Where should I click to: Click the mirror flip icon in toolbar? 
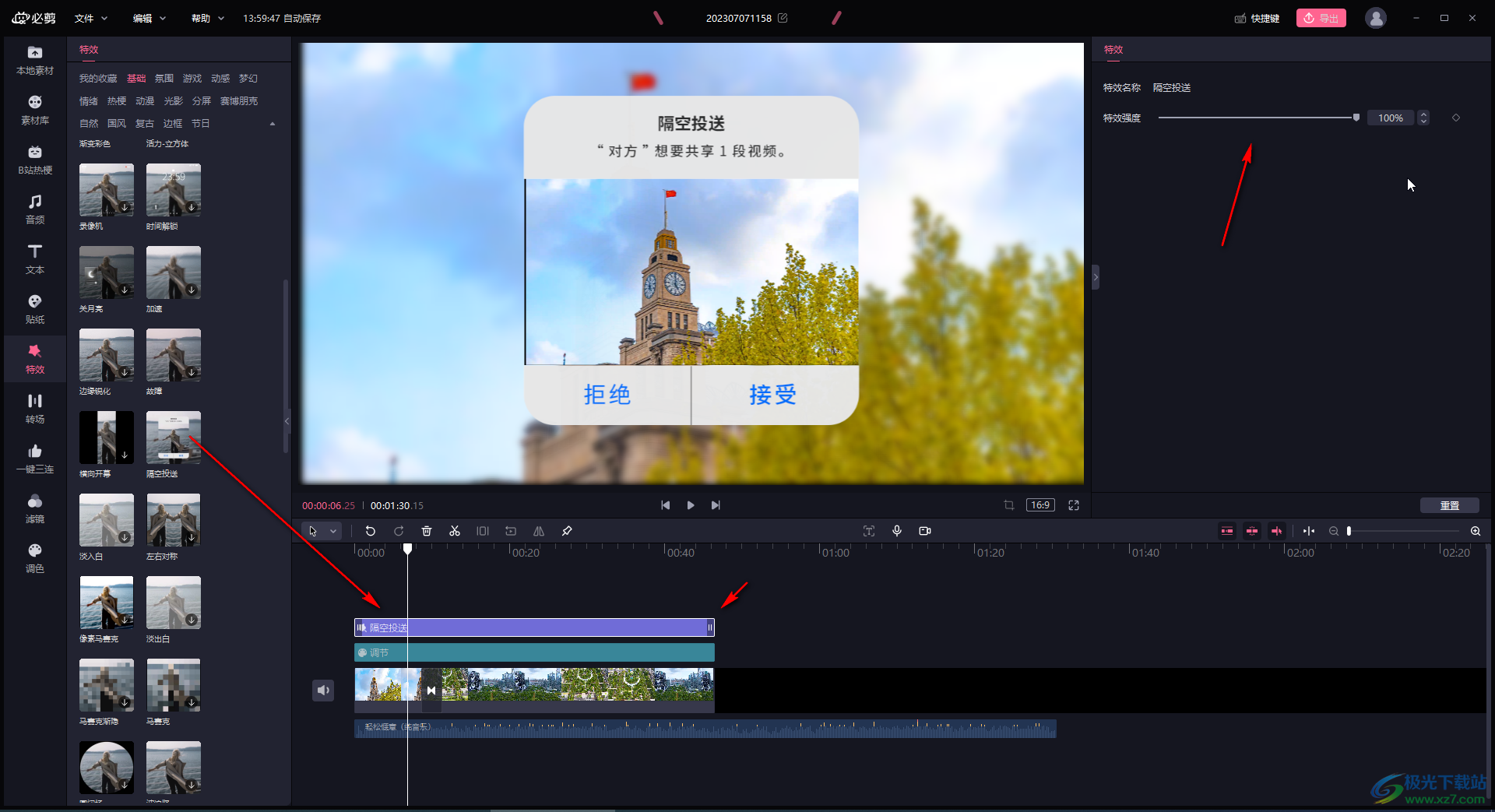(x=539, y=531)
